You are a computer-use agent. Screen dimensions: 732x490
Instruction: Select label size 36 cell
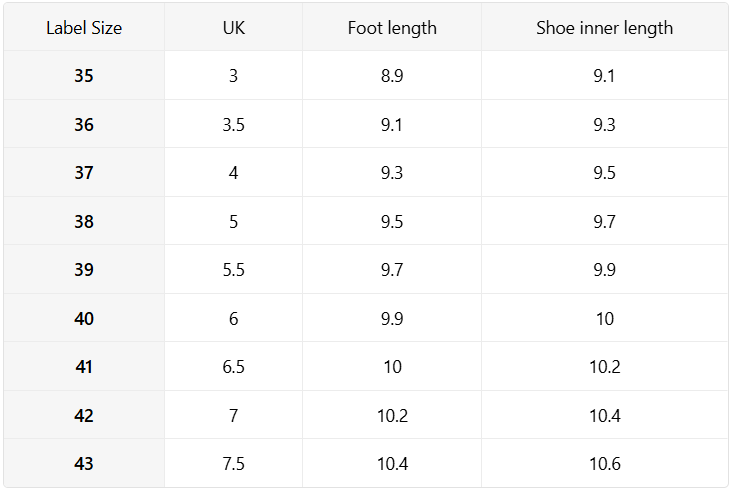coord(84,125)
